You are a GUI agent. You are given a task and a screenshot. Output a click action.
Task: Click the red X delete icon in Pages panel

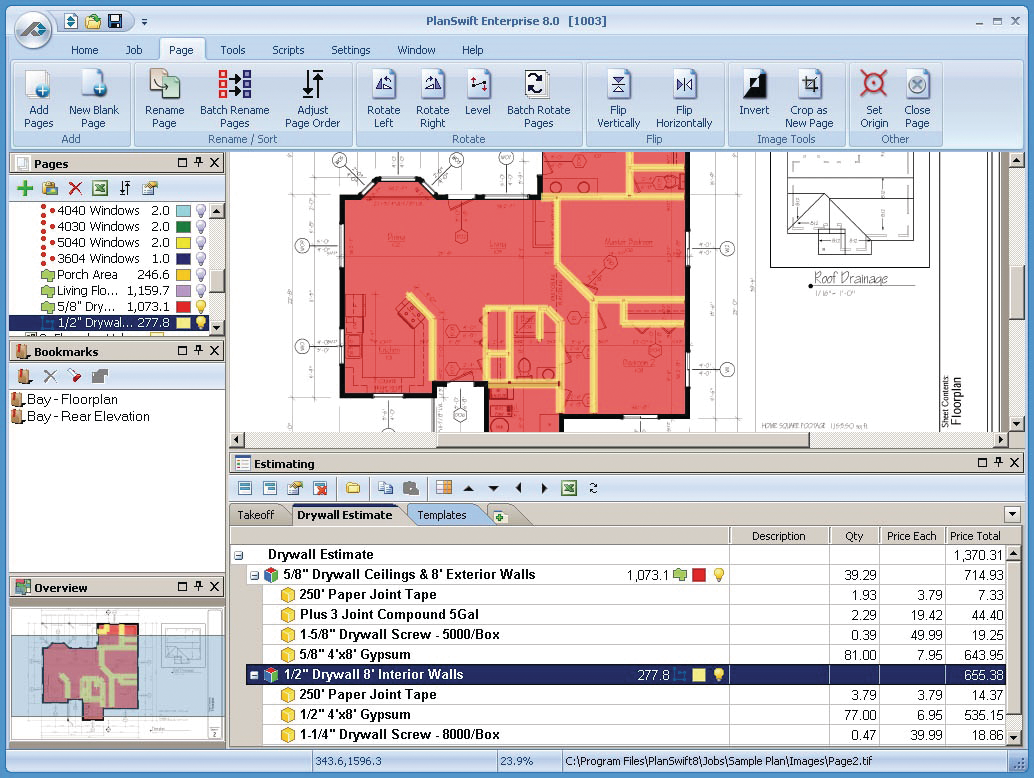tap(75, 189)
